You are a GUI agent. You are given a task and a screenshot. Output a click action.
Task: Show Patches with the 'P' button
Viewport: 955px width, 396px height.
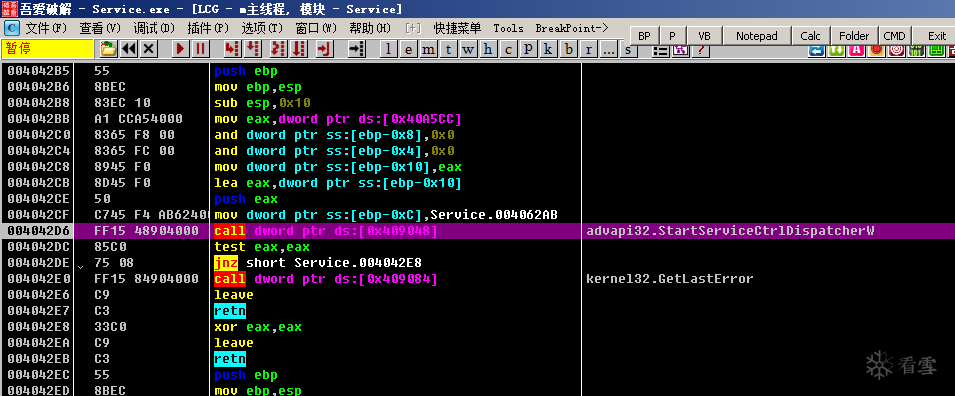tap(528, 49)
